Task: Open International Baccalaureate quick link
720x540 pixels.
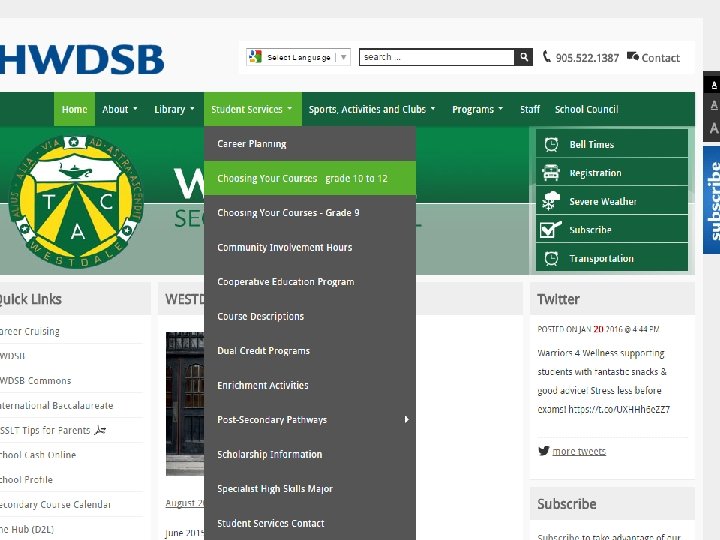Action: tap(56, 405)
